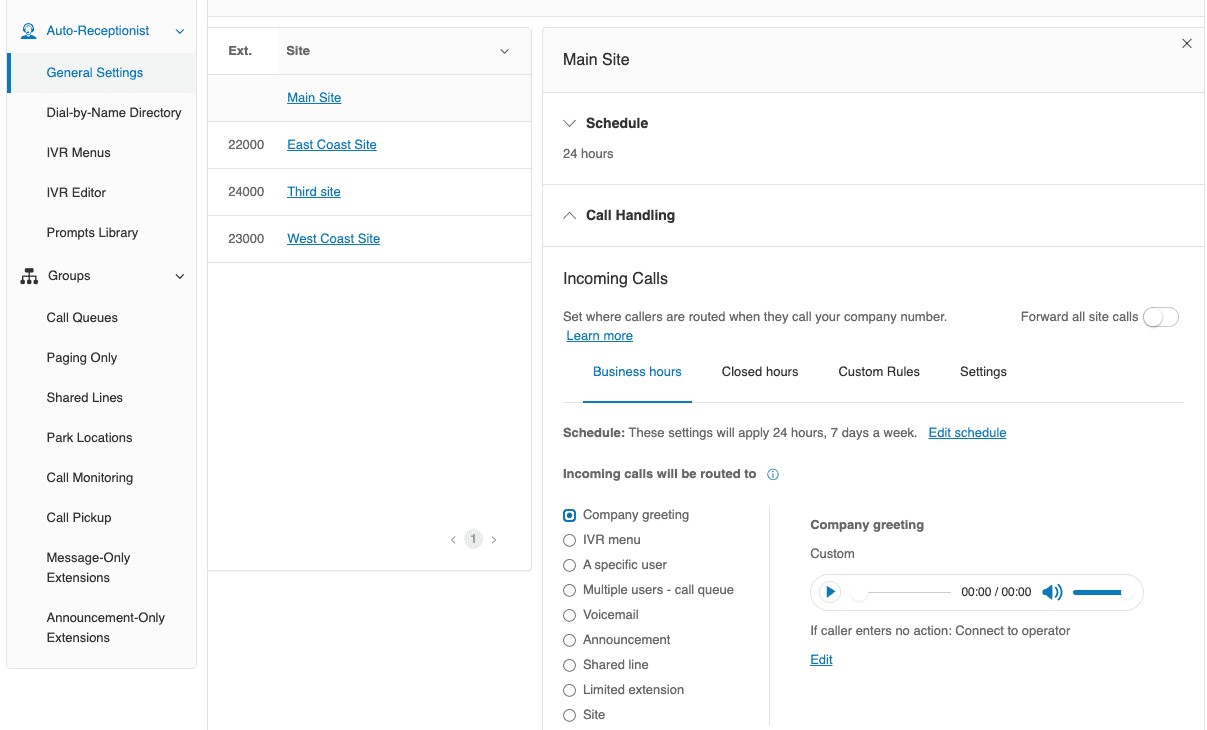Expand the Schedule section
1207x730 pixels.
pyautogui.click(x=570, y=123)
